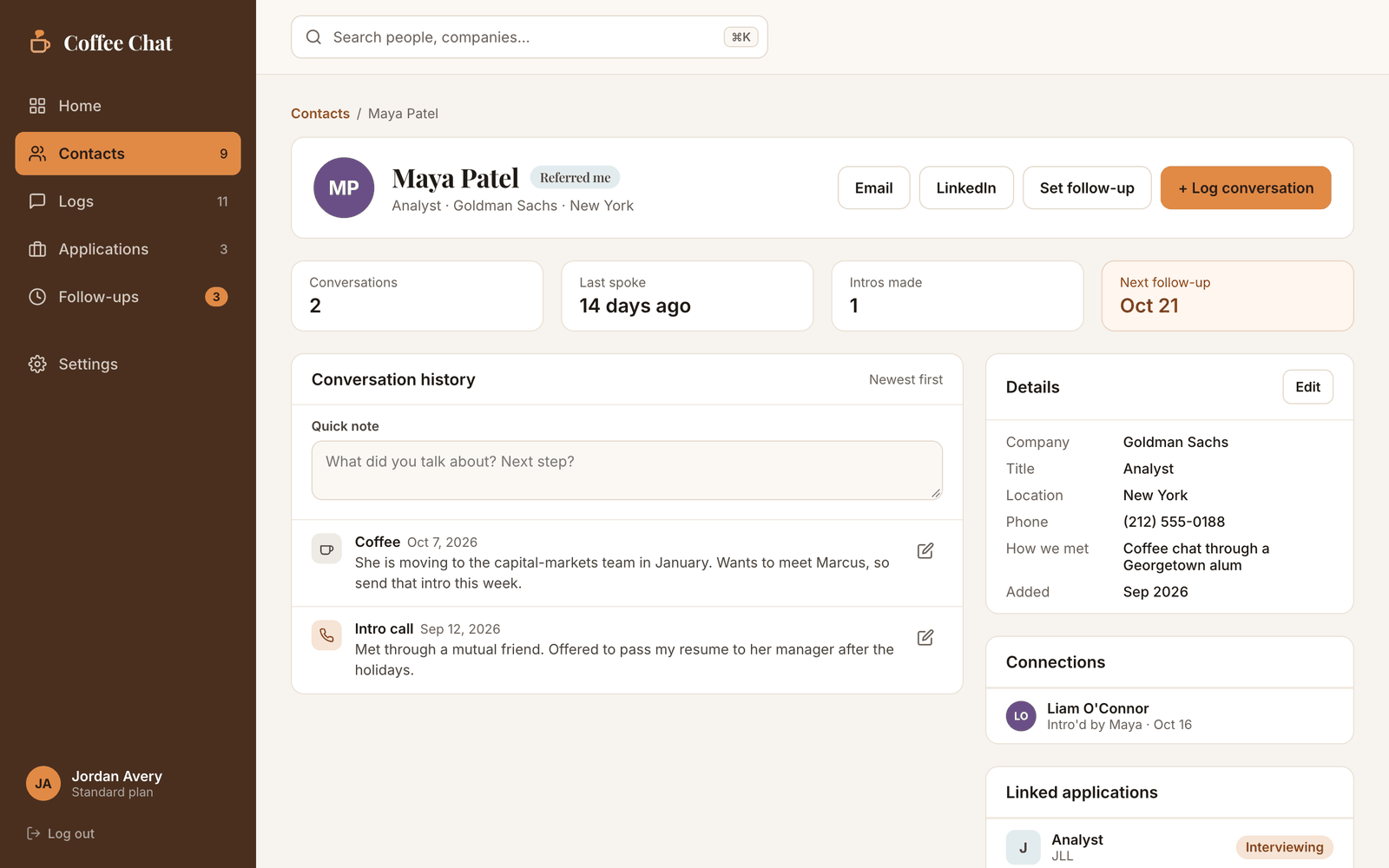Click Edit in the Details panel

[x=1307, y=387]
